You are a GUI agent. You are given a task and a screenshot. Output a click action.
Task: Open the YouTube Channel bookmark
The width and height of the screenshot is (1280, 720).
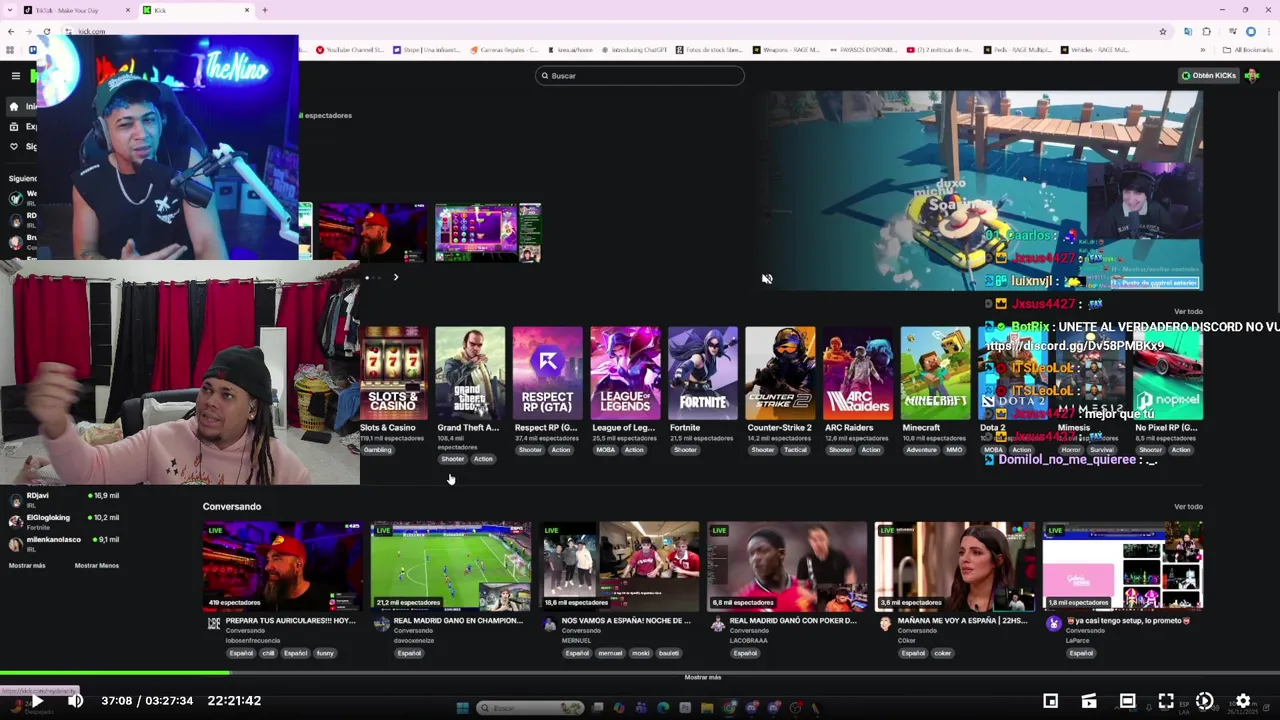[349, 49]
